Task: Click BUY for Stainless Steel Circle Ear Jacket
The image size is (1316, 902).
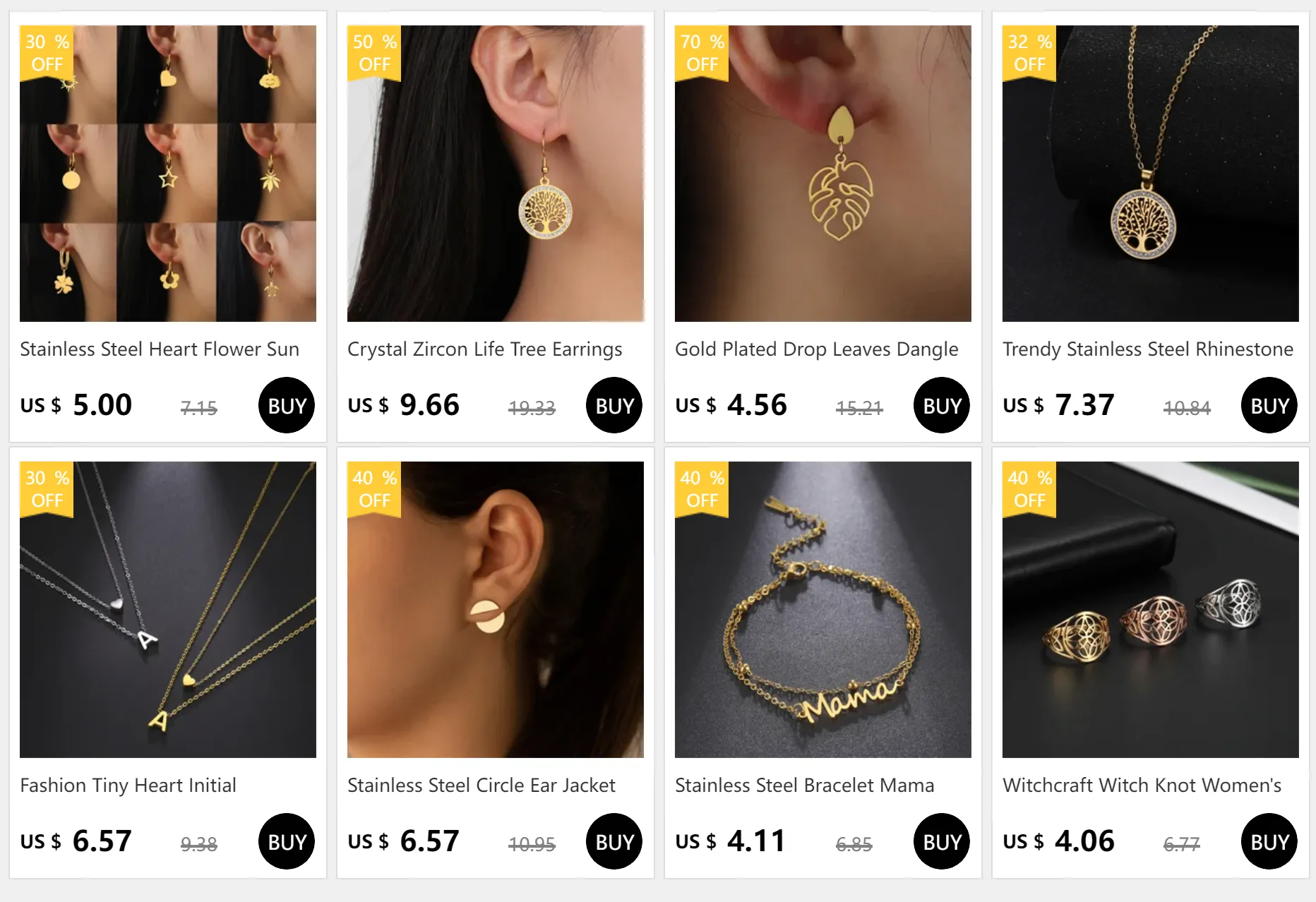Action: coord(614,841)
